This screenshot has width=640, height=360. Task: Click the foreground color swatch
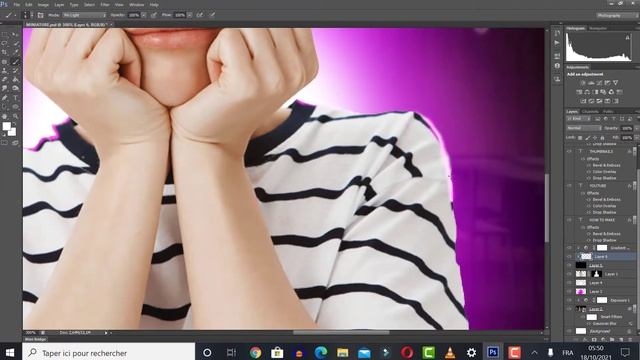coord(6,127)
